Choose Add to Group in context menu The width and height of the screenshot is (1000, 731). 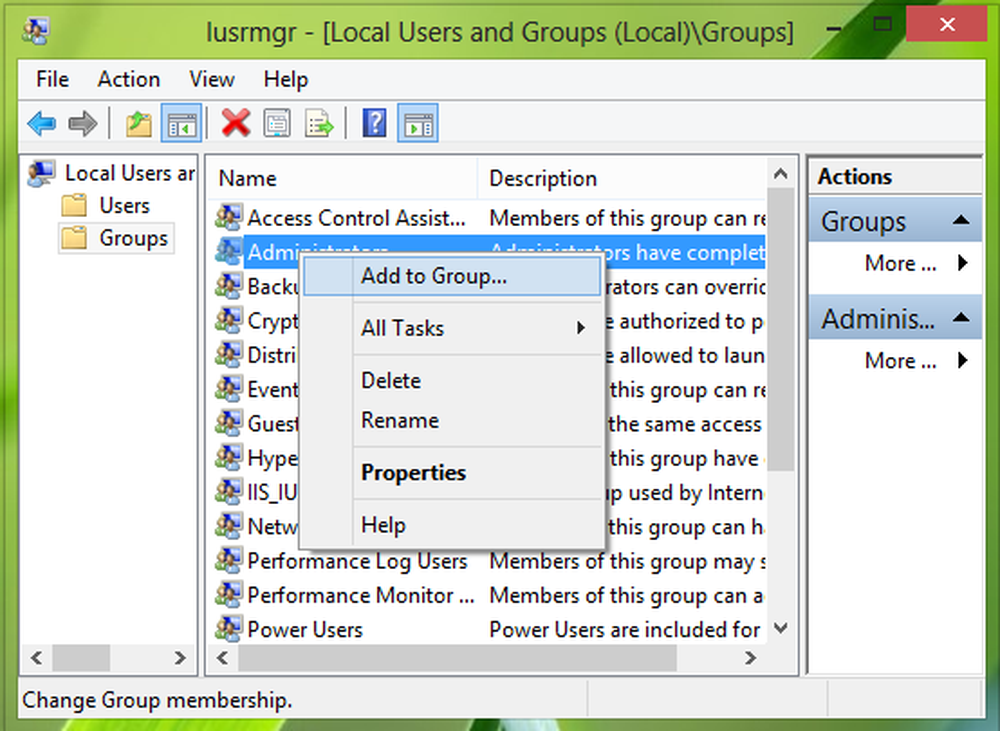pyautogui.click(x=433, y=277)
